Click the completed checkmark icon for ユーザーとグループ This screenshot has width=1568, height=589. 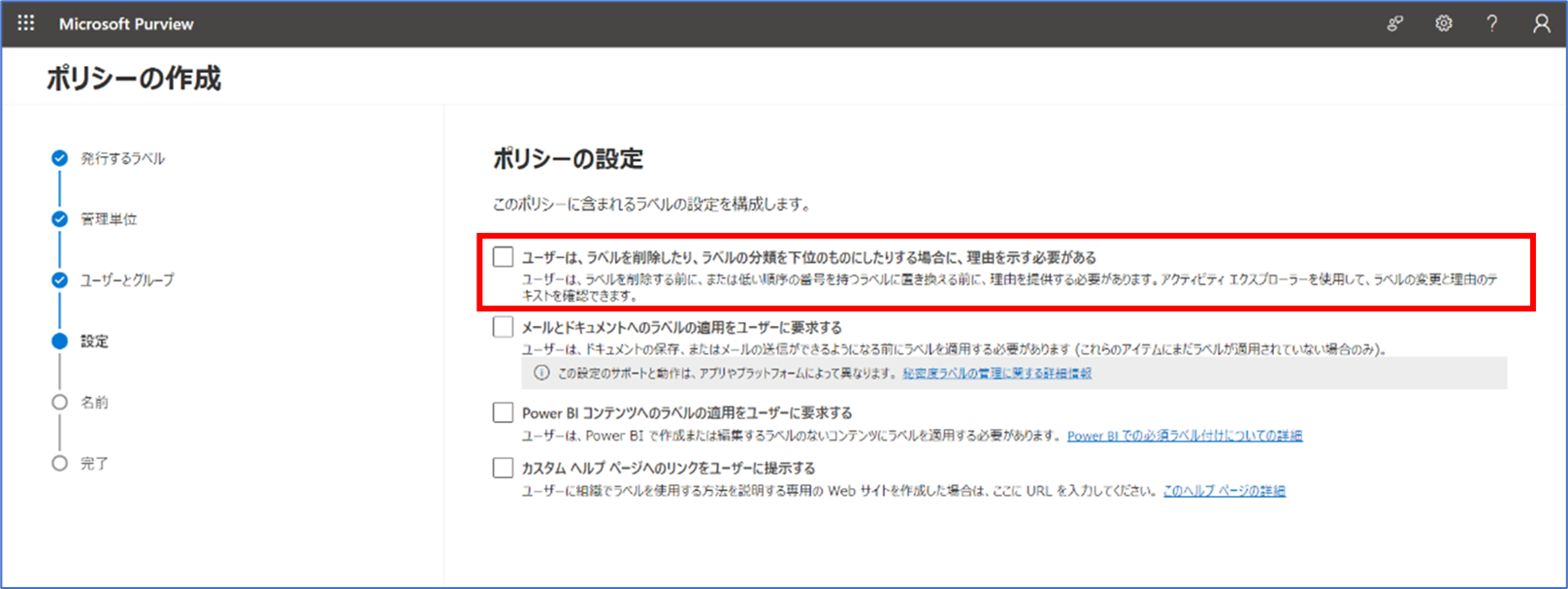click(x=60, y=280)
